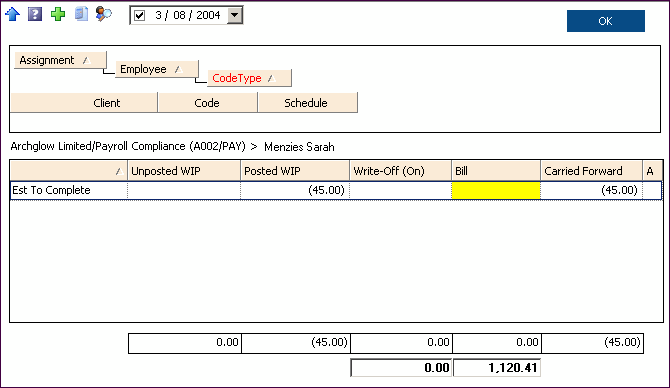
Task: Click the Posted WIP column header
Action: coord(295,171)
